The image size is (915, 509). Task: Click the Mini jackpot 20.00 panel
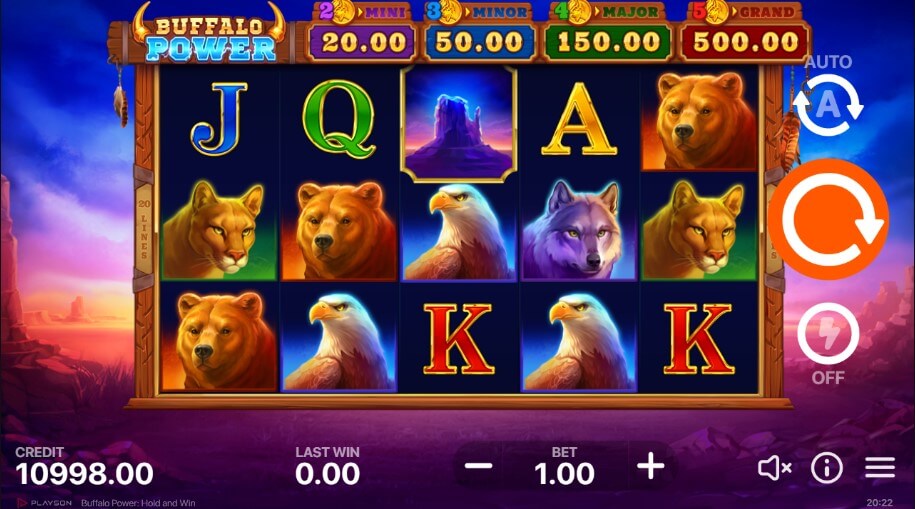click(362, 42)
